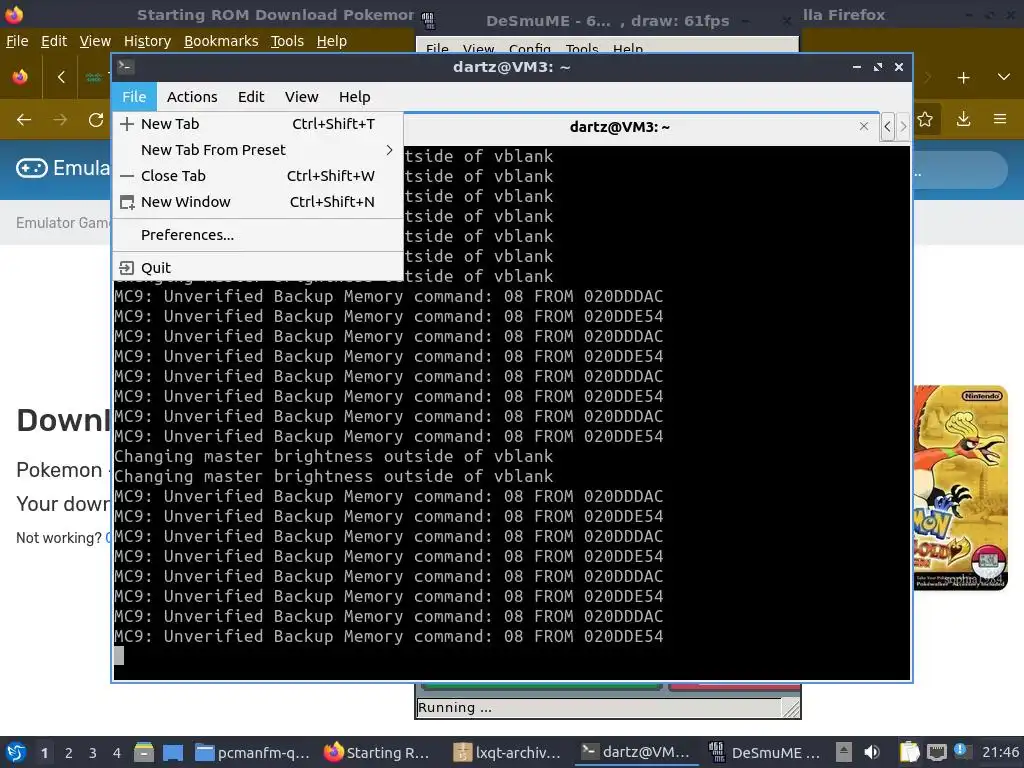Image resolution: width=1024 pixels, height=768 pixels.
Task: Open the LXQt start menu
Action: (16, 752)
